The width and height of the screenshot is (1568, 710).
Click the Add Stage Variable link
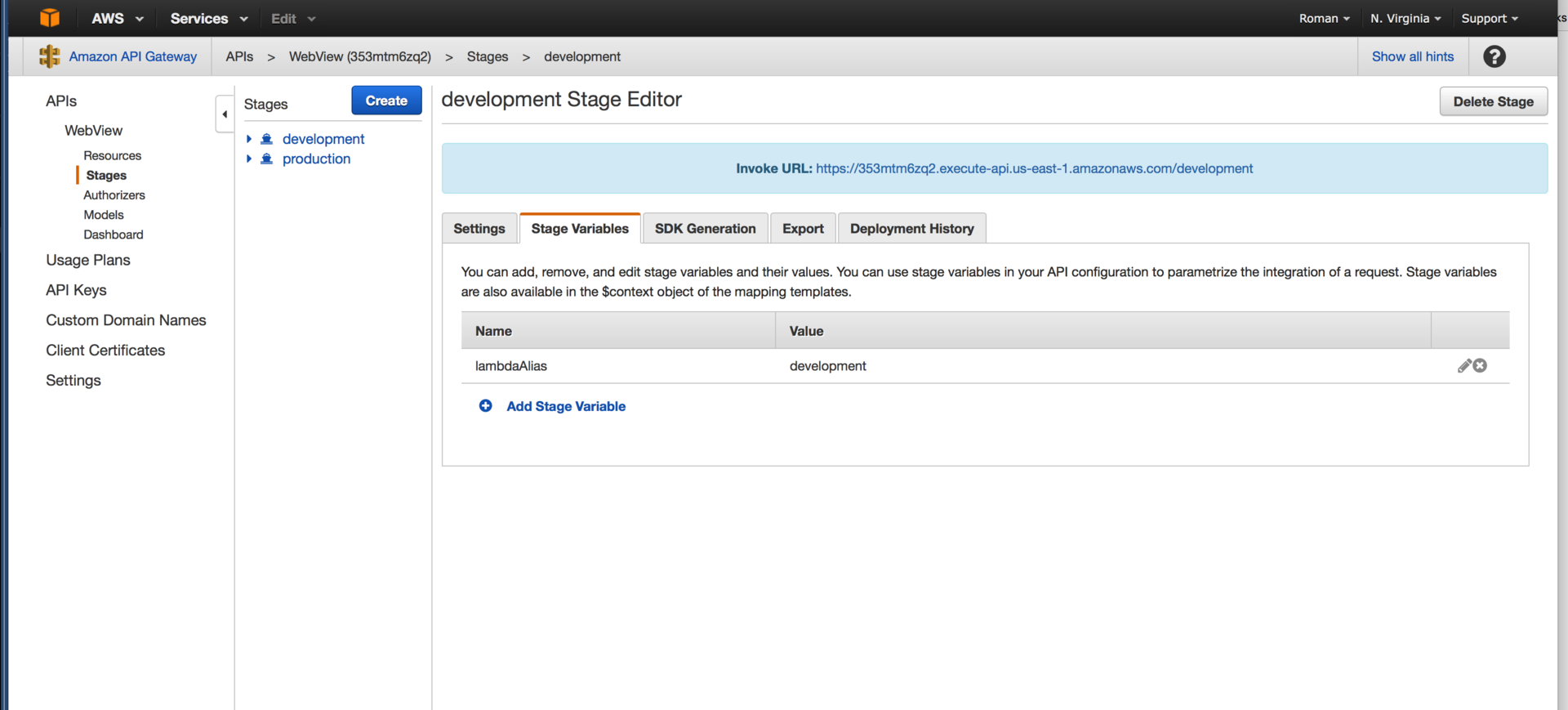click(x=566, y=406)
